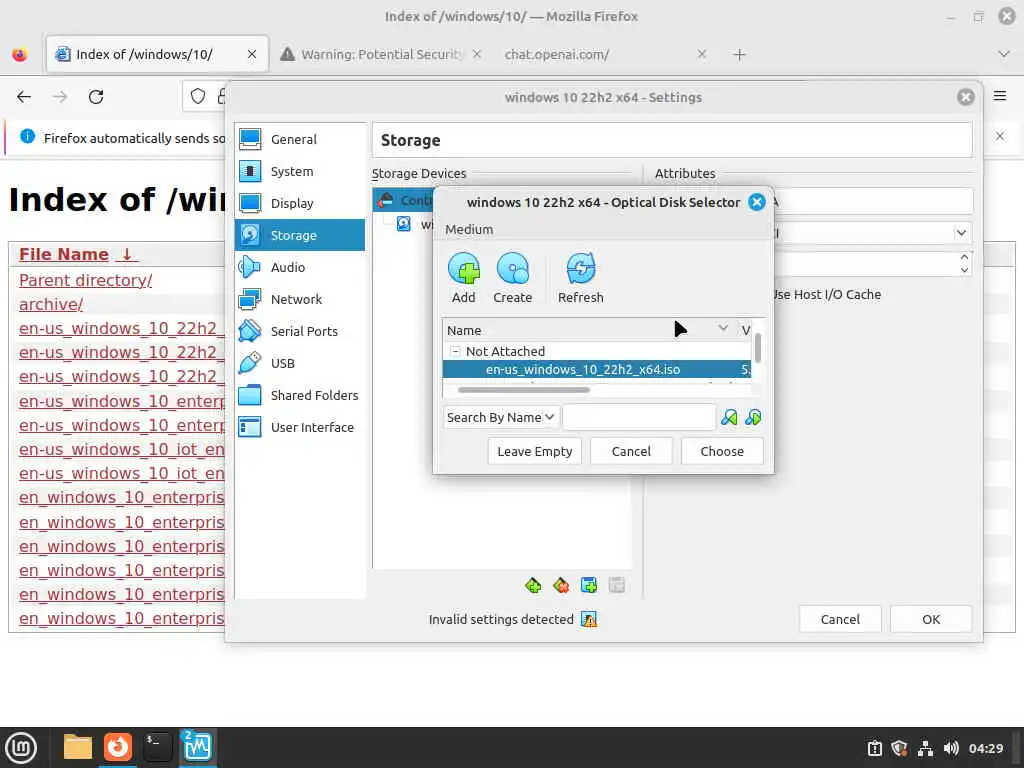
Task: Open Firefox hamburger menu
Action: 1000,96
